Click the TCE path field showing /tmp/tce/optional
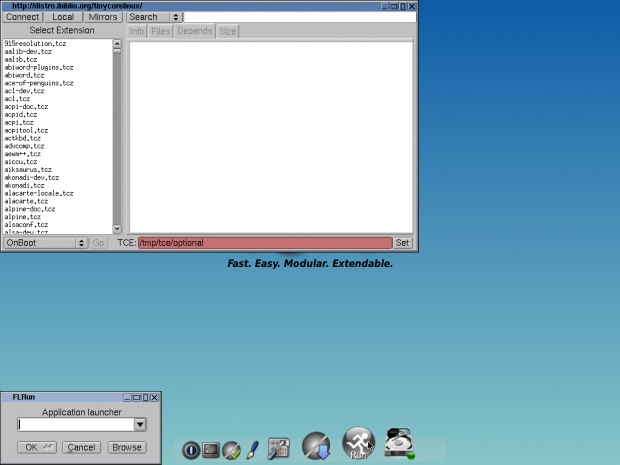620x465 pixels. pyautogui.click(x=265, y=243)
